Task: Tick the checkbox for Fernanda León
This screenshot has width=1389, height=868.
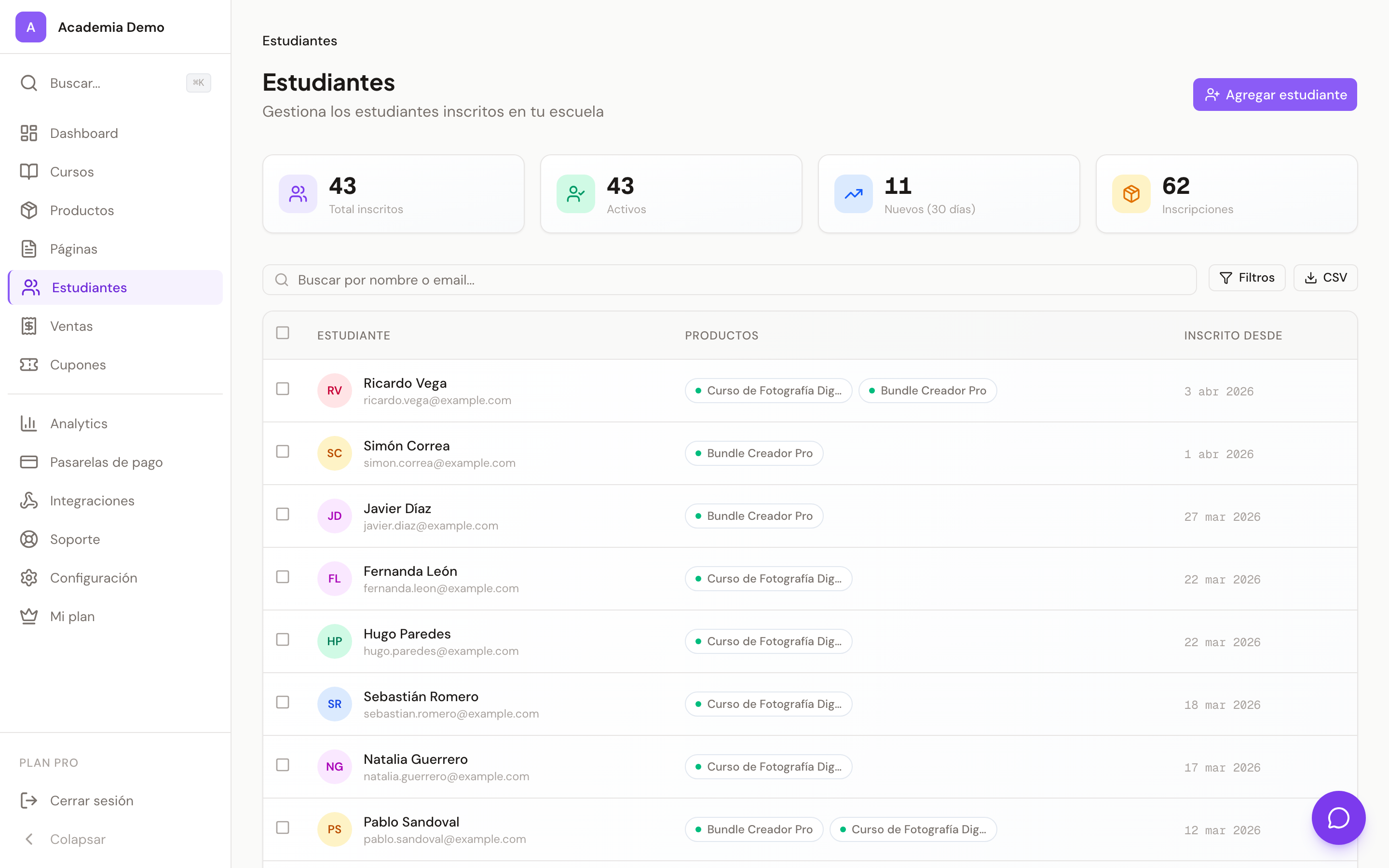Action: coord(283,577)
